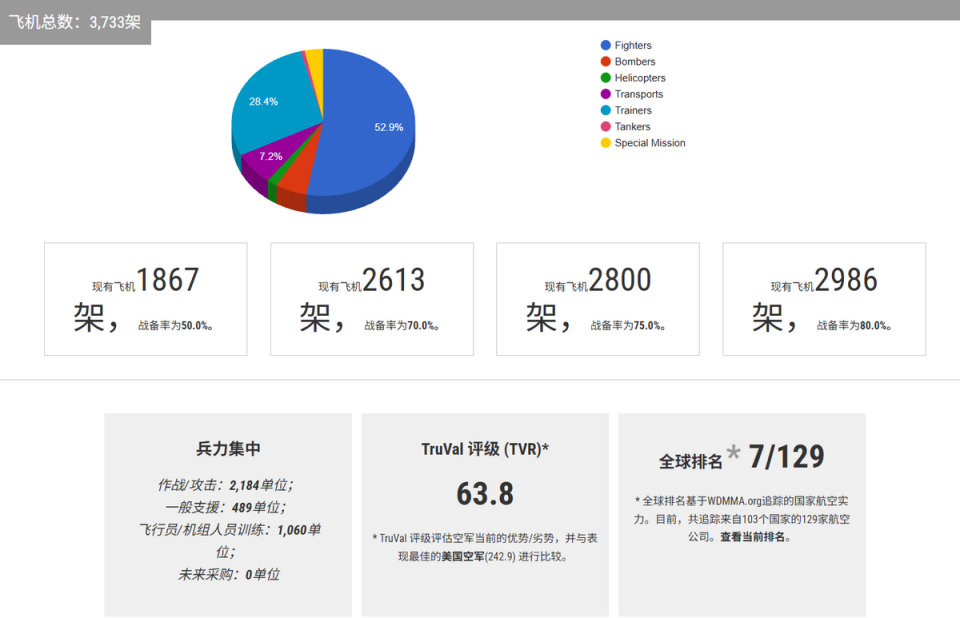Click the Bombers red legend dot

tap(606, 61)
